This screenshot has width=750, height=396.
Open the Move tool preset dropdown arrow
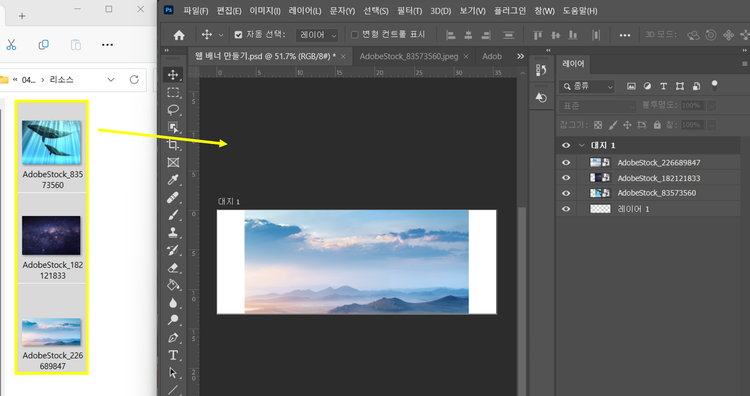221,35
